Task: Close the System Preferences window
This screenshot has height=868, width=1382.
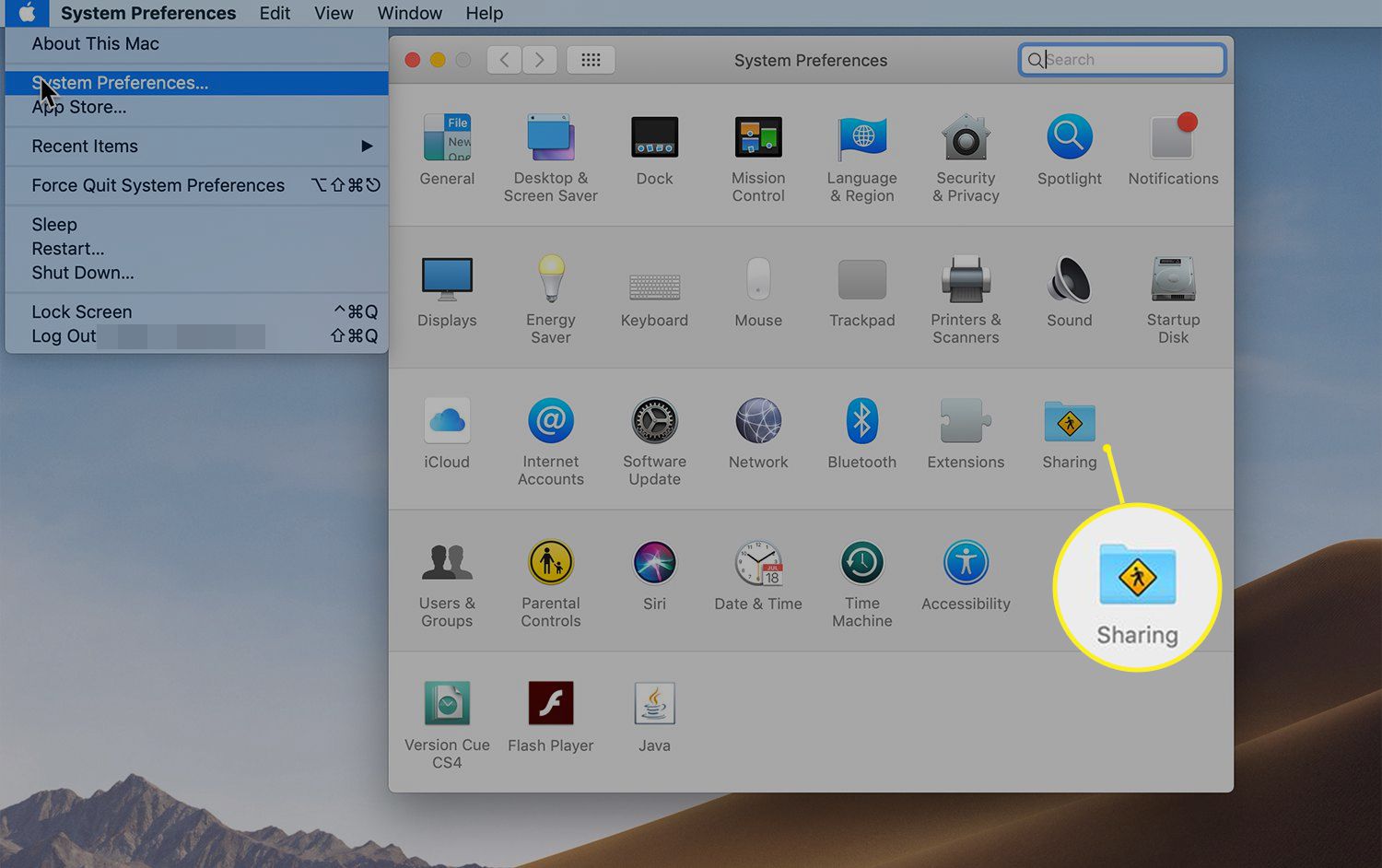Action: [x=413, y=60]
